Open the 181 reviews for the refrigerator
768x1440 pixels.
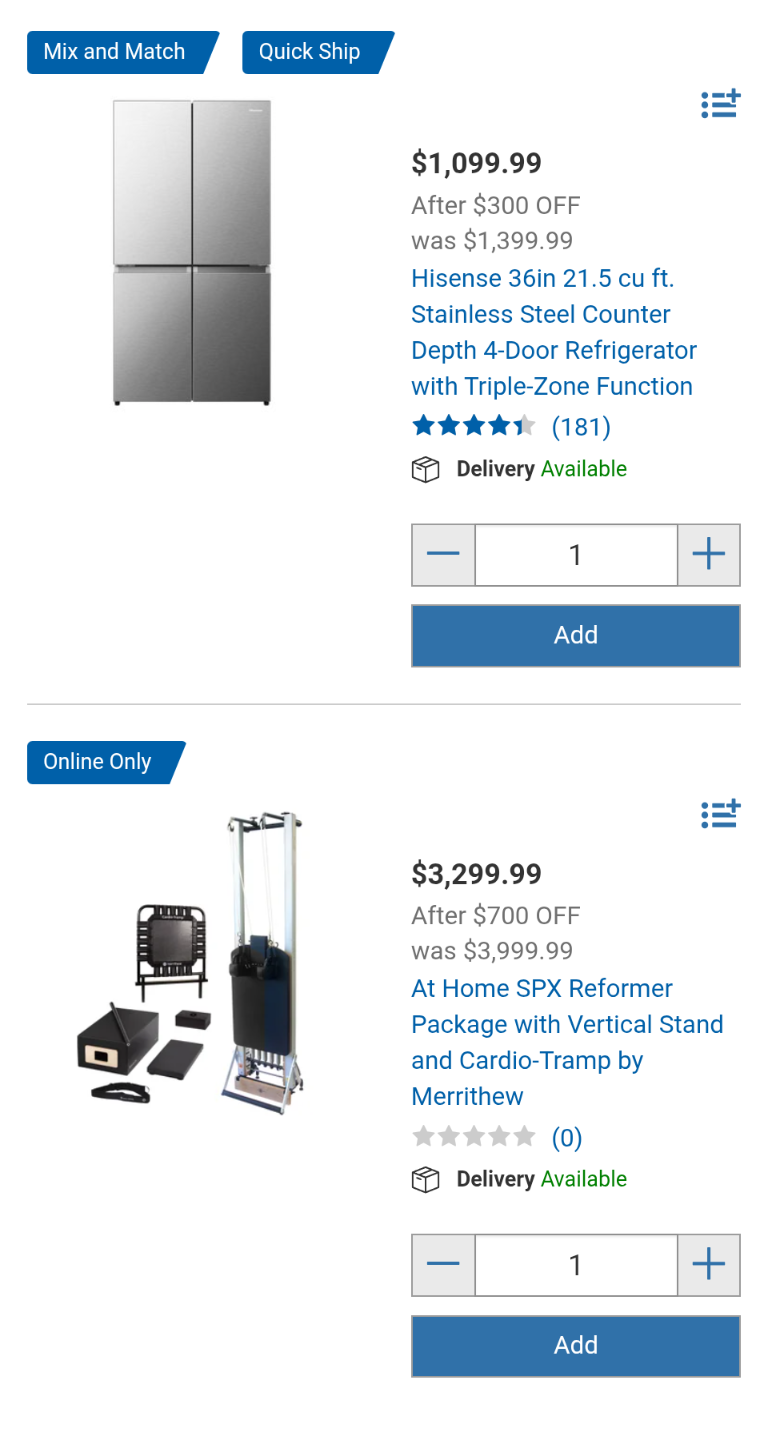(x=581, y=428)
